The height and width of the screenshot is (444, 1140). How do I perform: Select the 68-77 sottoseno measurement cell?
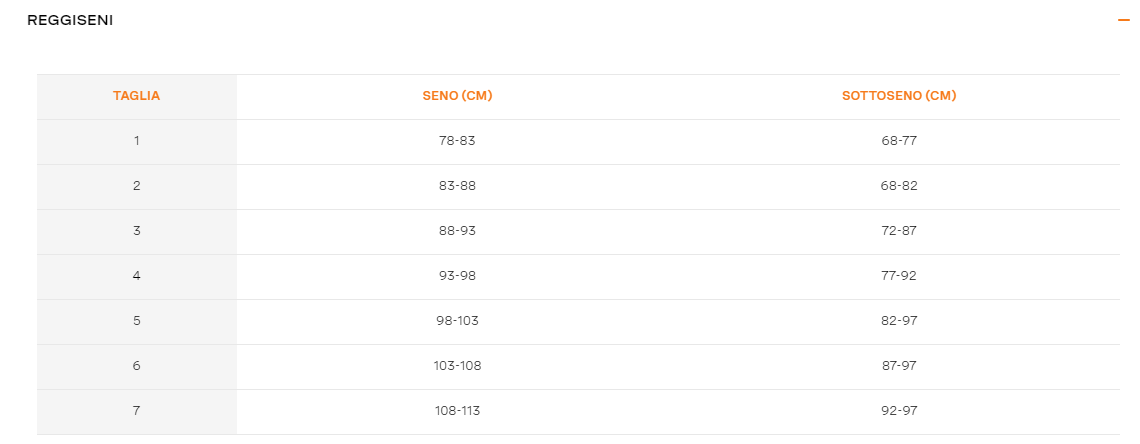899,141
